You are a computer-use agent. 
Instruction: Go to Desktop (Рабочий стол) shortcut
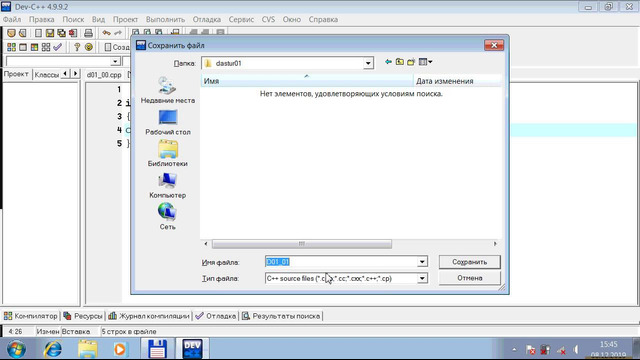point(167,122)
